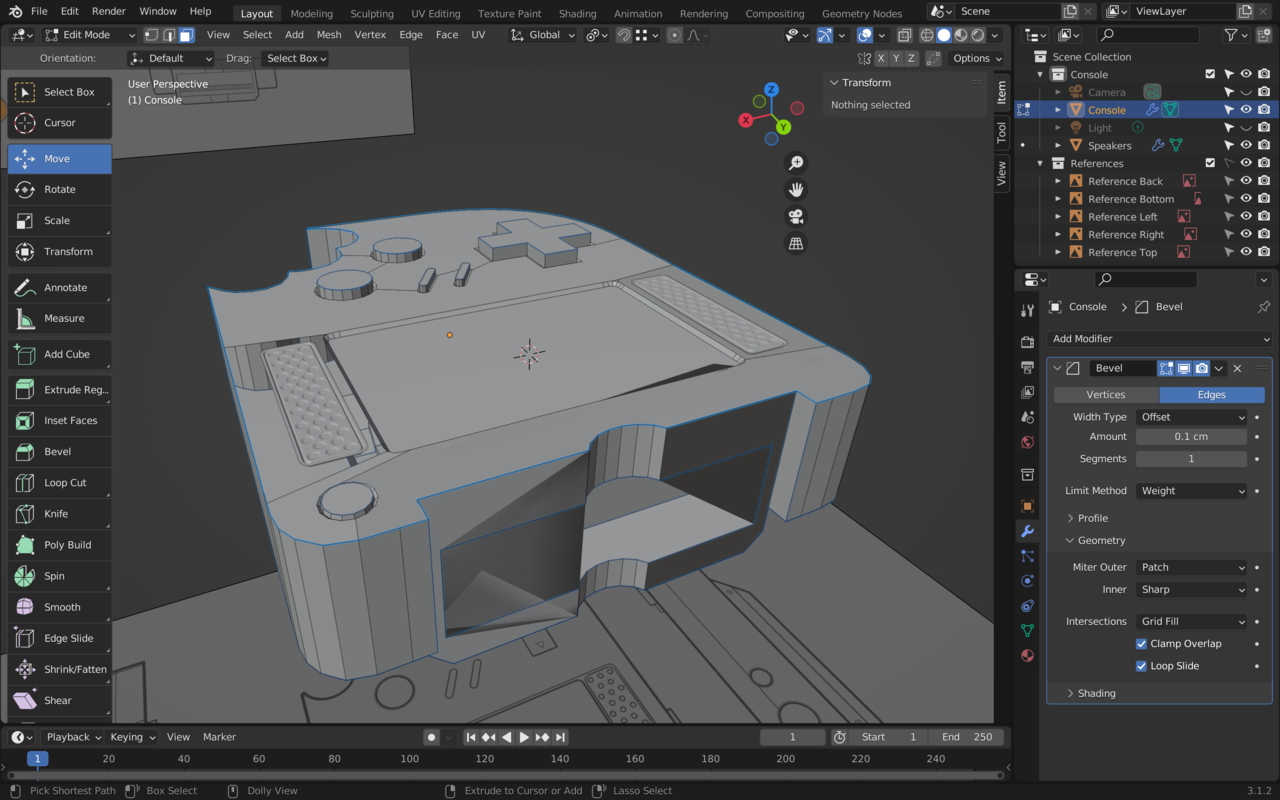The height and width of the screenshot is (800, 1280).
Task: Hide Reference Back in viewport
Action: [x=1246, y=181]
